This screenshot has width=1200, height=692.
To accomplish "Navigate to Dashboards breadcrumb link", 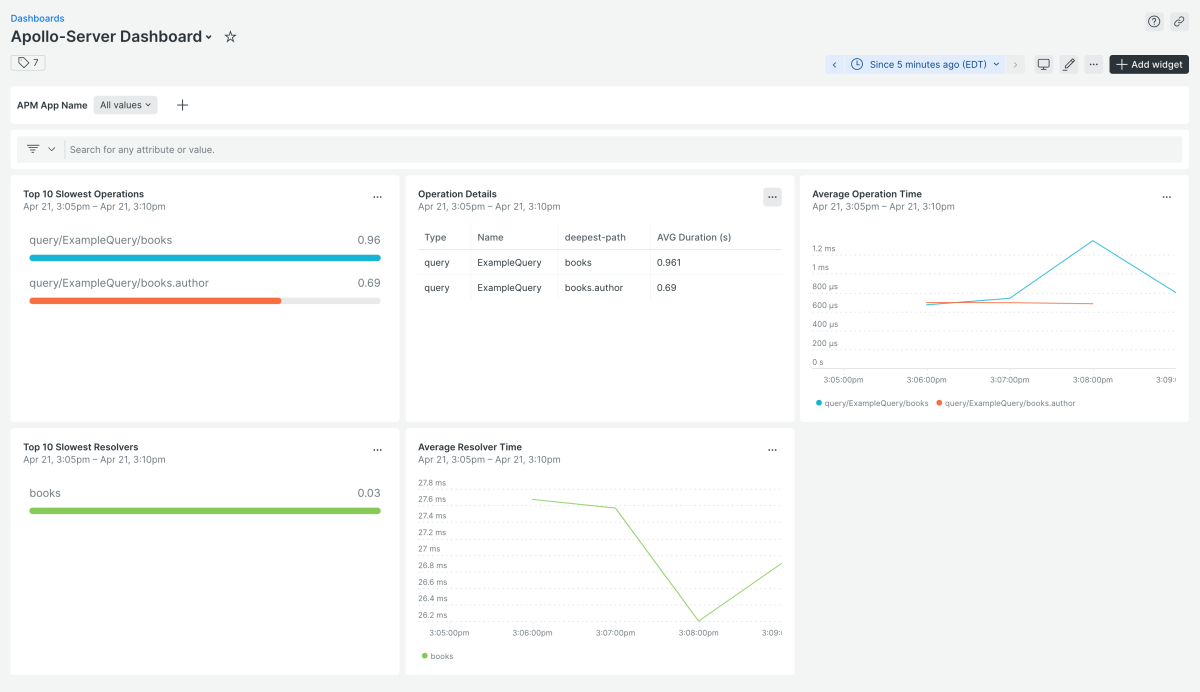I will coord(37,18).
